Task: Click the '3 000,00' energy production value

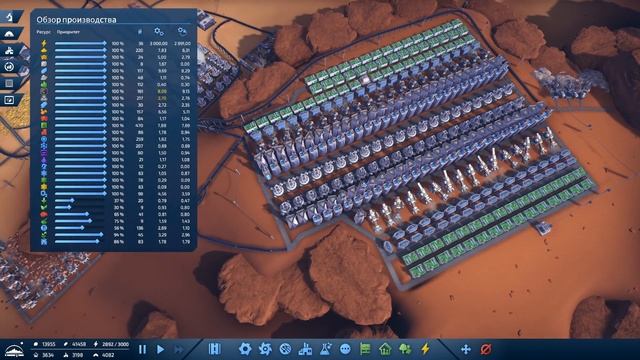Action: pyautogui.click(x=159, y=43)
